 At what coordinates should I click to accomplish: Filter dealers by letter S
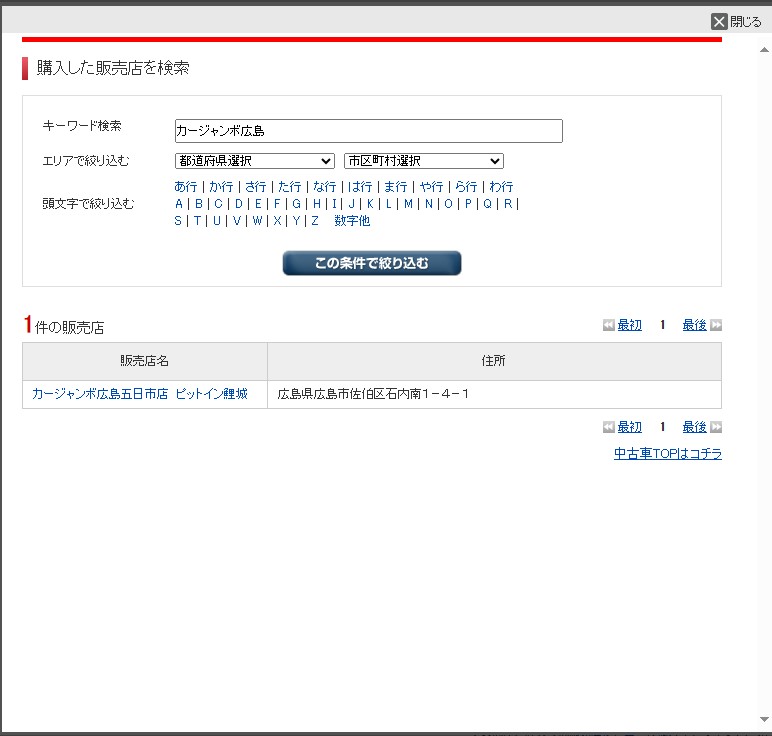click(x=178, y=221)
